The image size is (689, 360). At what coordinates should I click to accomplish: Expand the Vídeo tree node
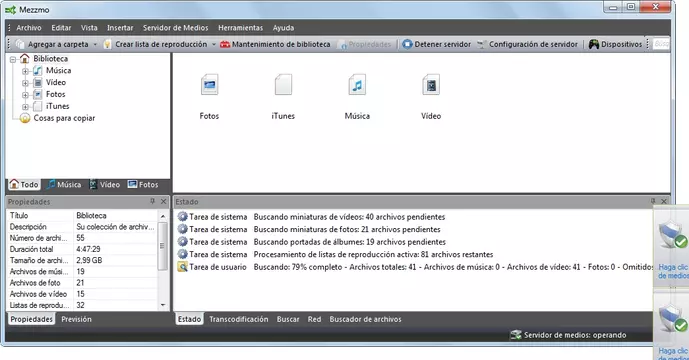(25, 83)
